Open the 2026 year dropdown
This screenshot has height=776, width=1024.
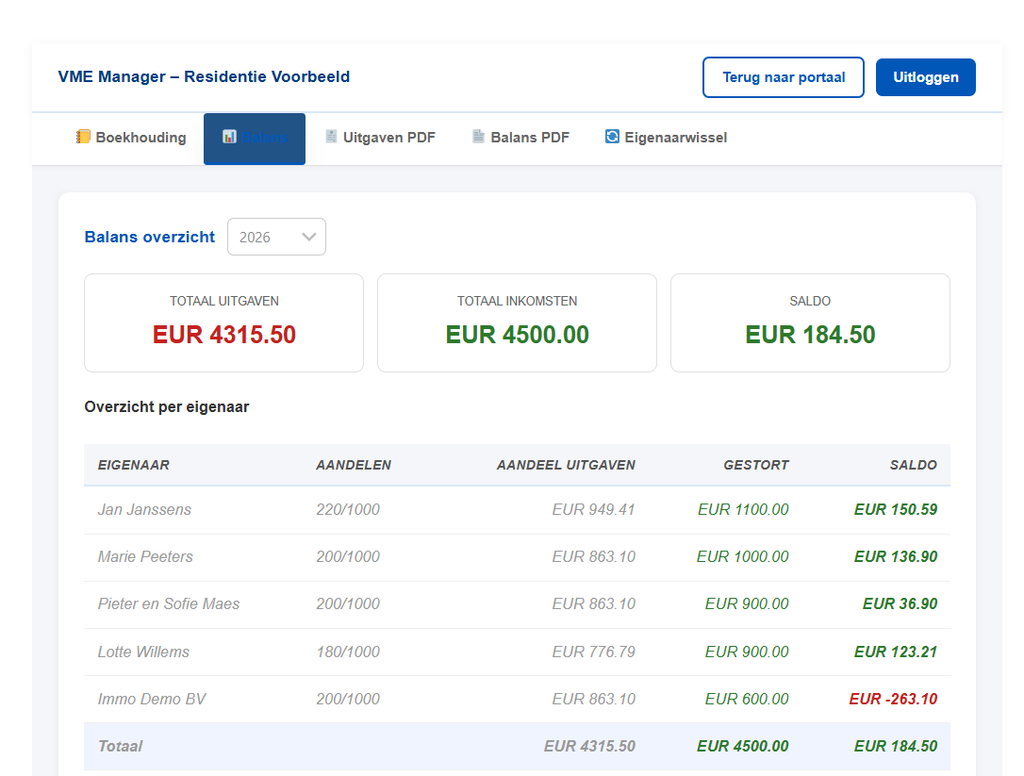point(276,237)
